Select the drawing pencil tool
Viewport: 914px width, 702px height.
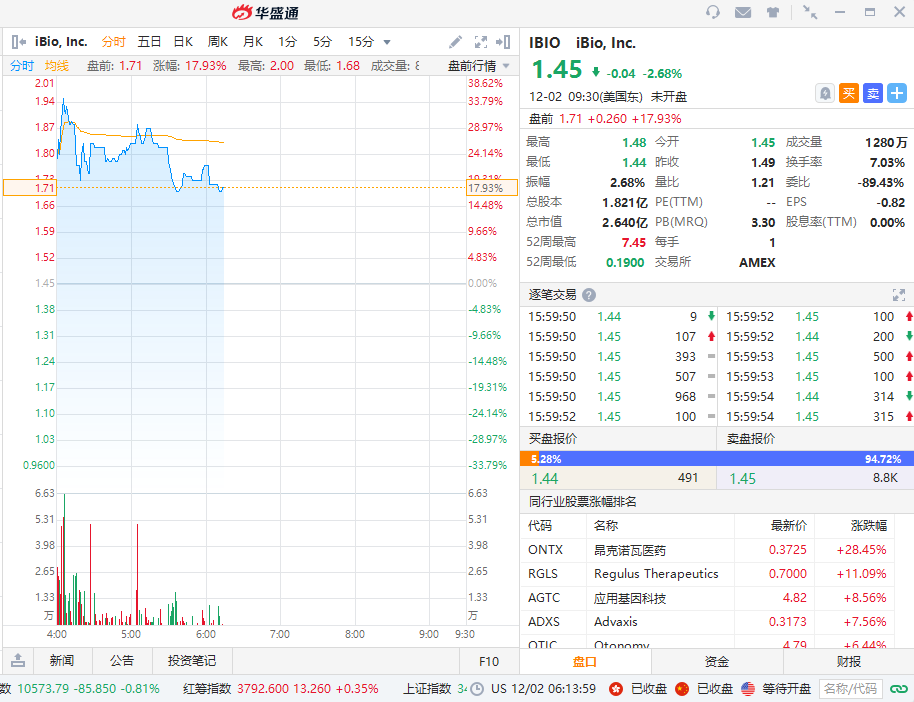455,42
